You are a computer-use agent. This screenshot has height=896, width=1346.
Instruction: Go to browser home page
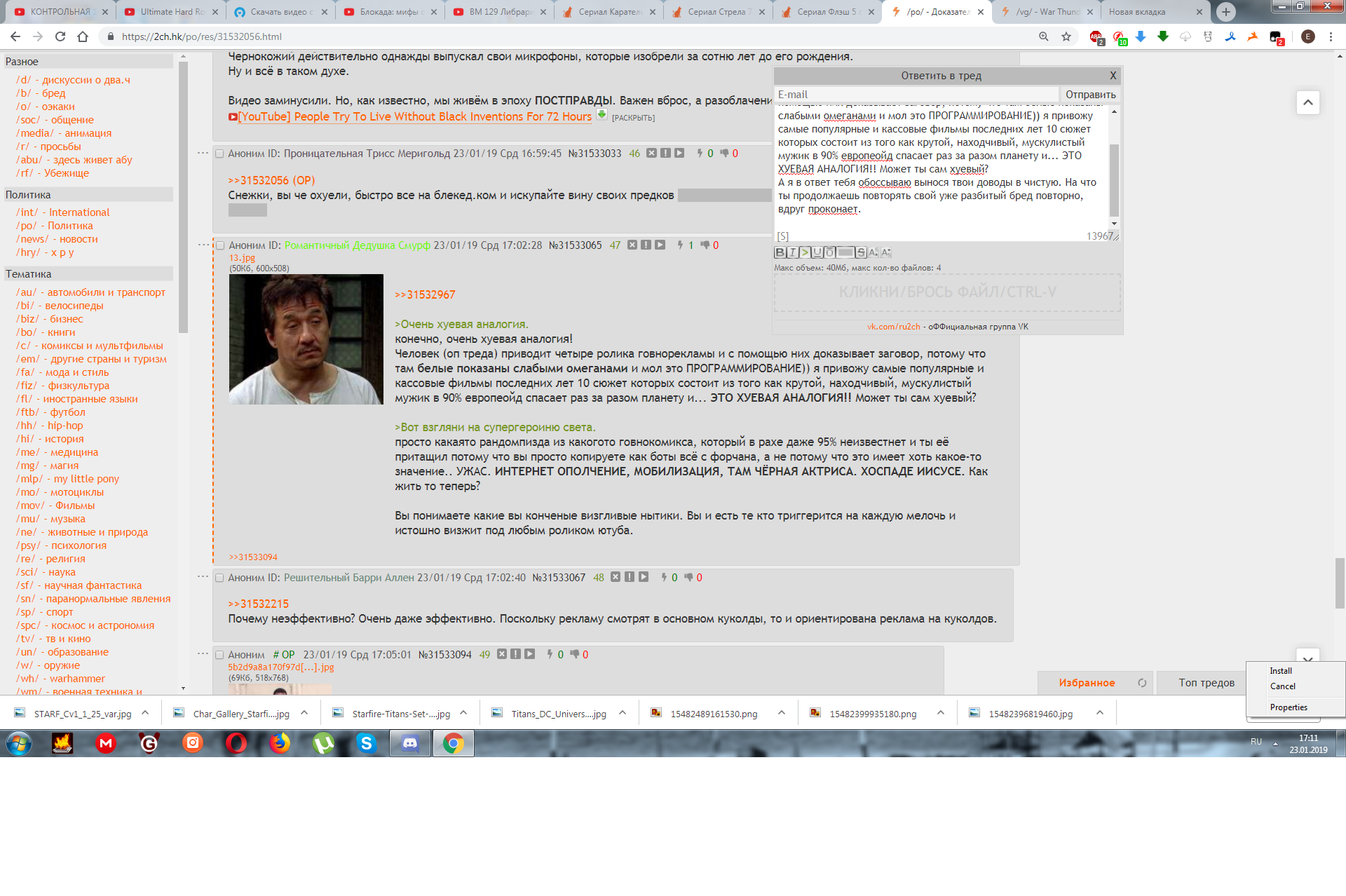[83, 36]
